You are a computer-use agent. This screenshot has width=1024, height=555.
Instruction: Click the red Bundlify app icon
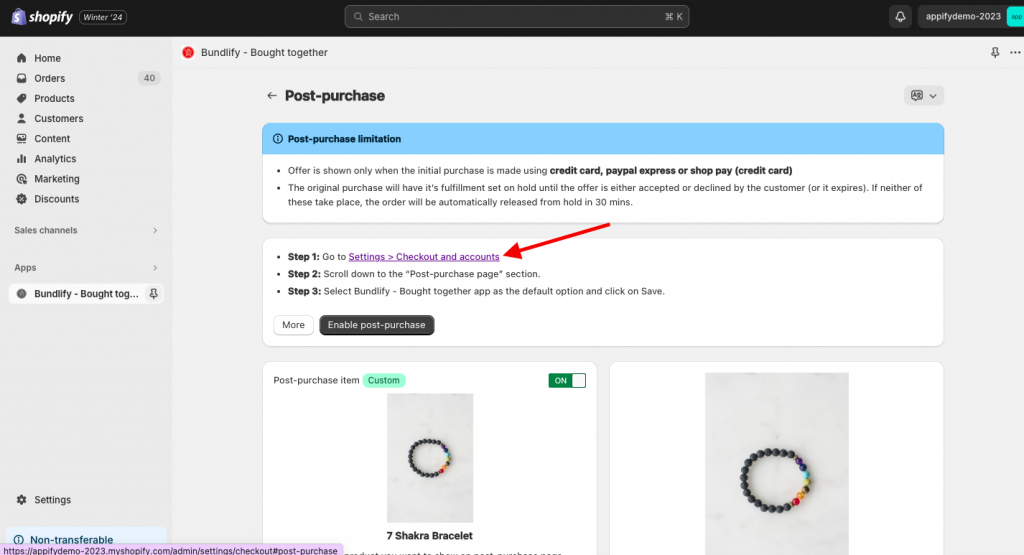188,52
